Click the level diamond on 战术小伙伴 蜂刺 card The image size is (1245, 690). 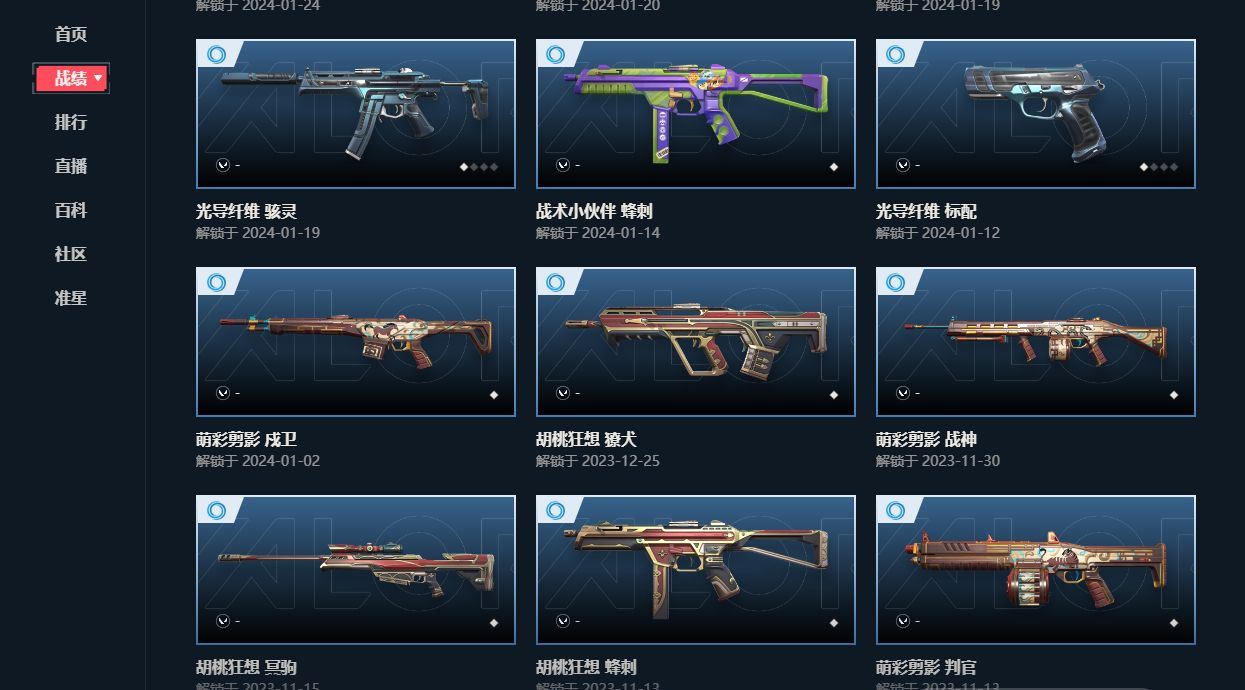834,167
